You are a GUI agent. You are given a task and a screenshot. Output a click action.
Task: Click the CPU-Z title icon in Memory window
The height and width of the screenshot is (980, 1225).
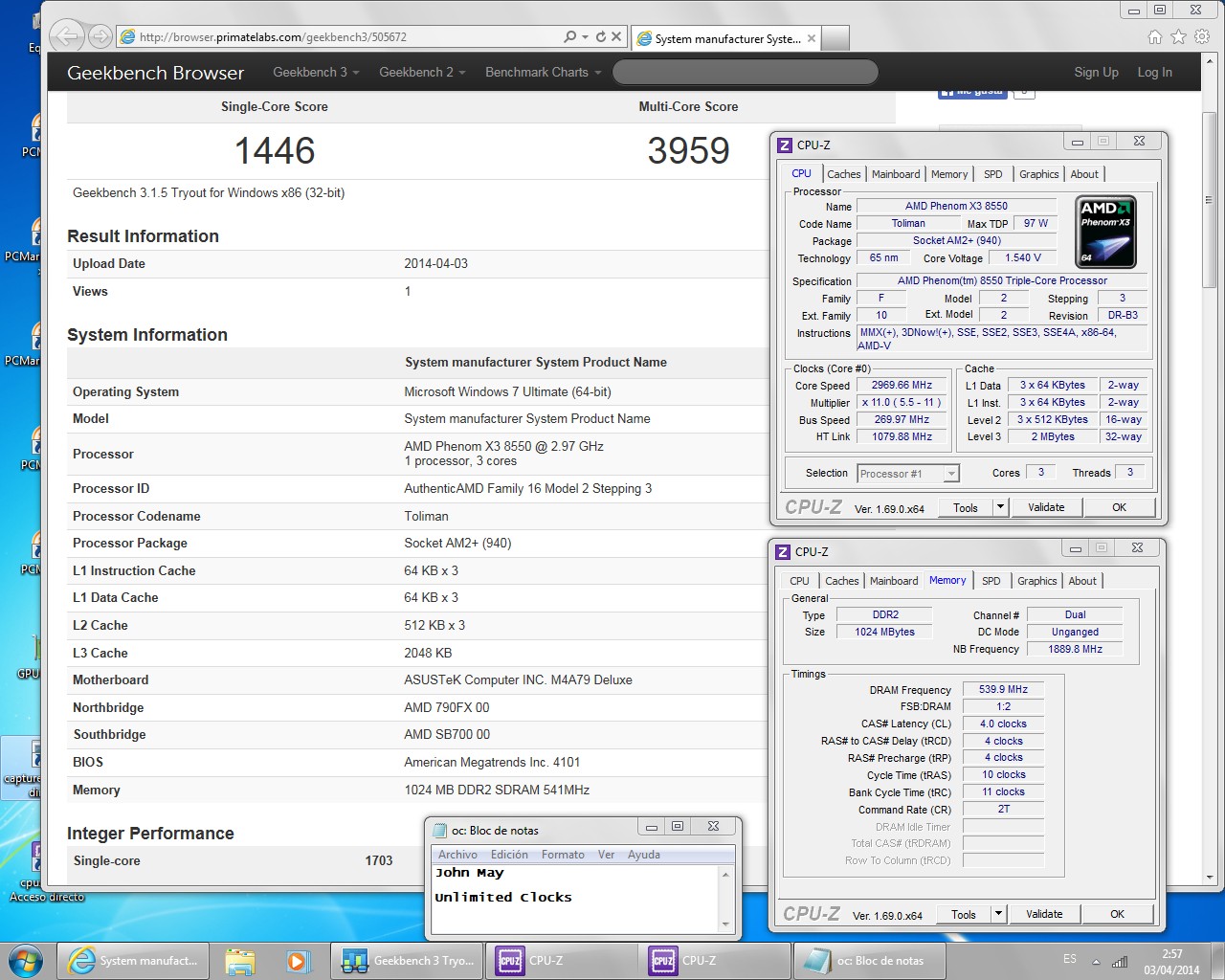pyautogui.click(x=783, y=552)
